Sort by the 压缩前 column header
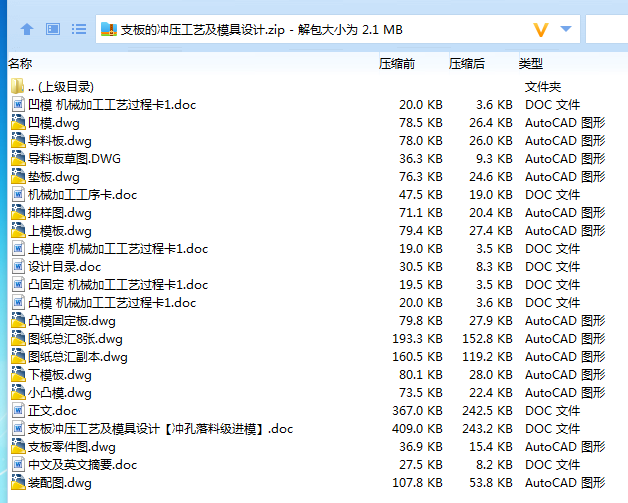This screenshot has height=503, width=628. tap(397, 63)
